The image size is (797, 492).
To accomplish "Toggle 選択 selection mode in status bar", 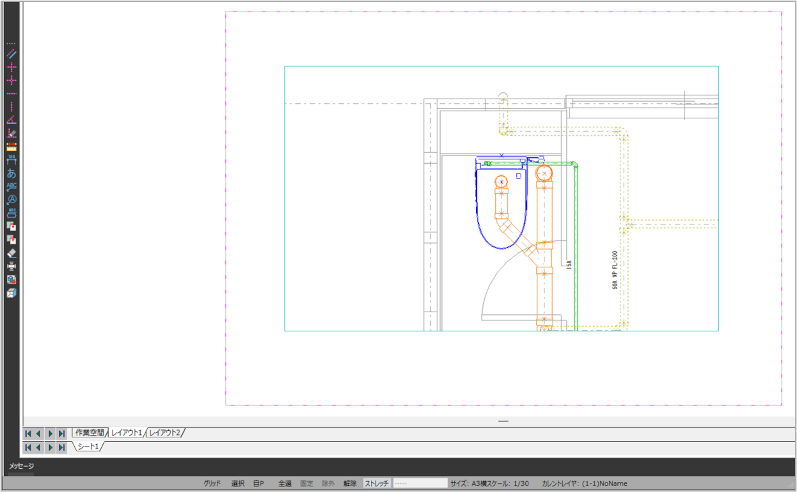I will pyautogui.click(x=238, y=483).
